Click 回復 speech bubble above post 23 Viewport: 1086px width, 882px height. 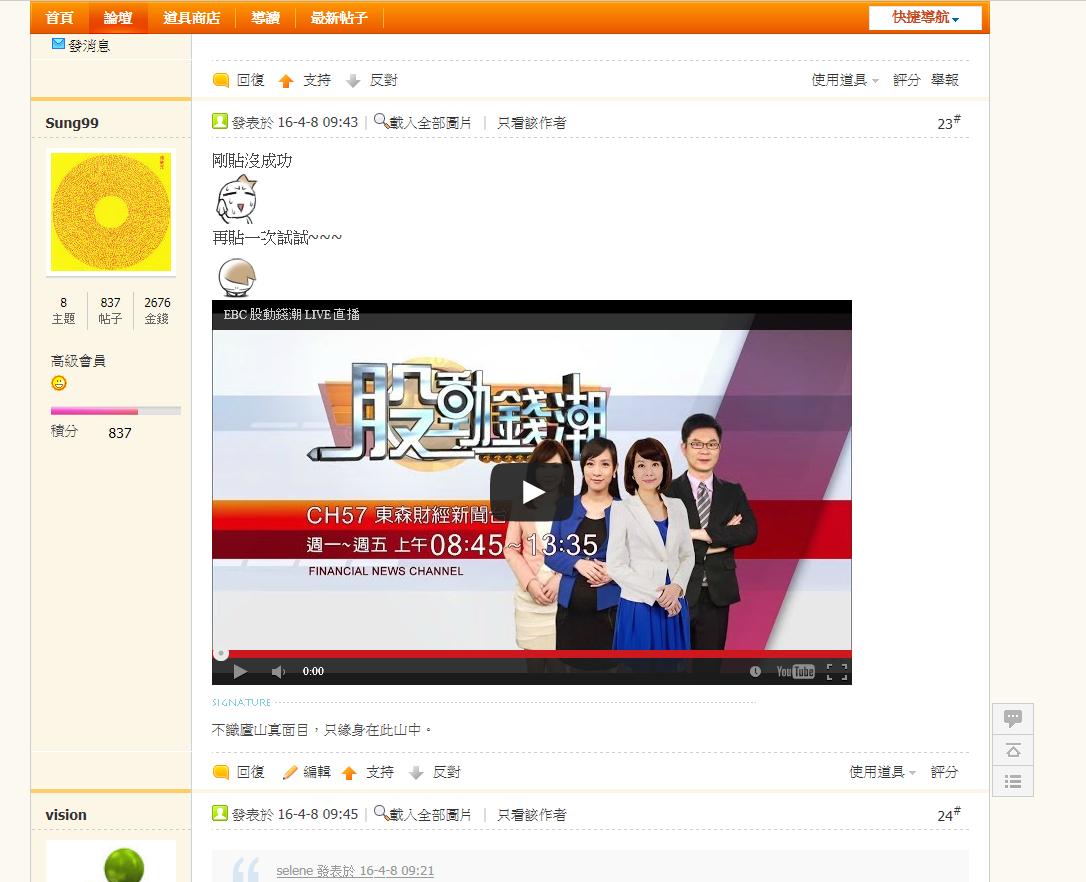click(221, 80)
